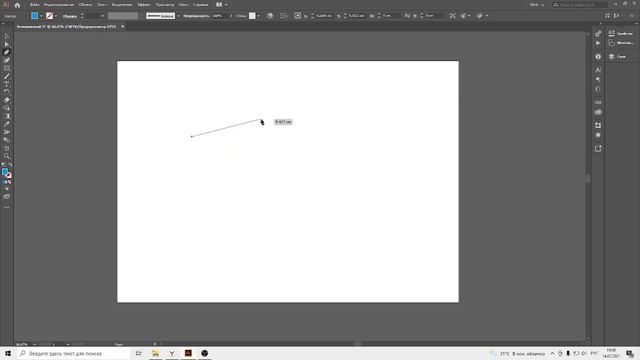This screenshot has height=360, width=640.
Task: Open the stroke color dropdown in control bar
Action: click(x=56, y=16)
